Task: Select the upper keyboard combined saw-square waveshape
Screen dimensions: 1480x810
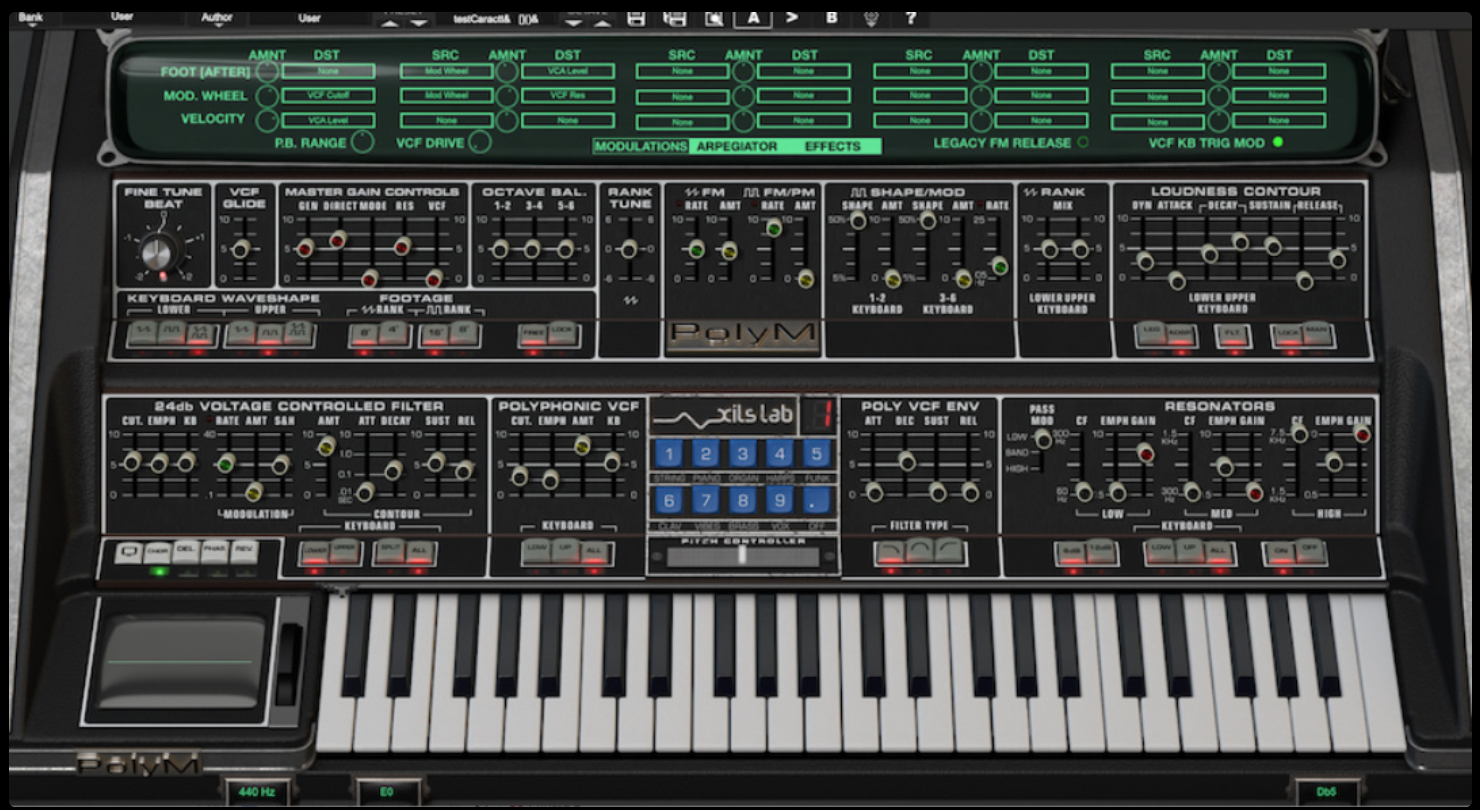Action: point(298,333)
